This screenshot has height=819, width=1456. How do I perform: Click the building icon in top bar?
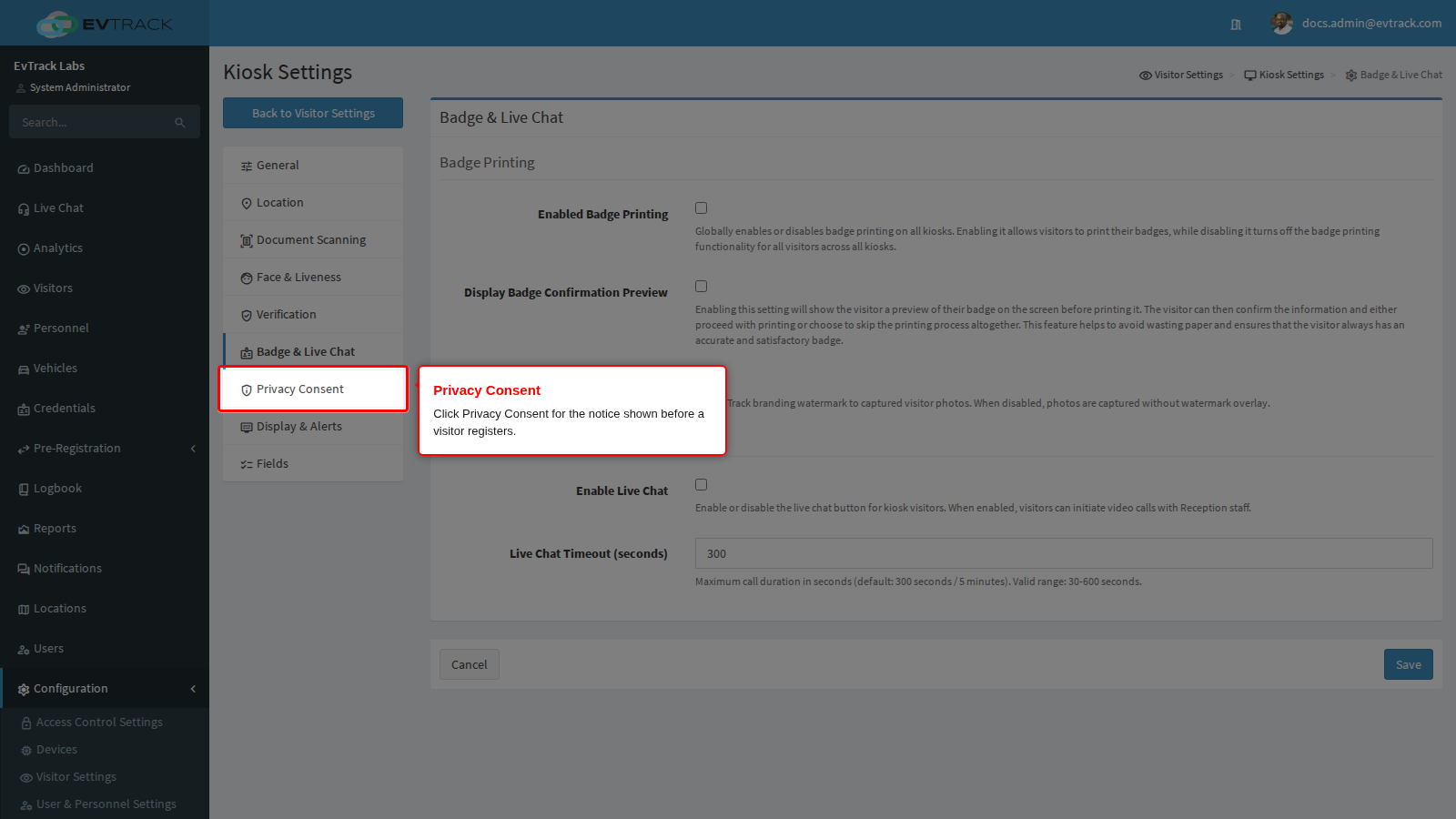1236,25
